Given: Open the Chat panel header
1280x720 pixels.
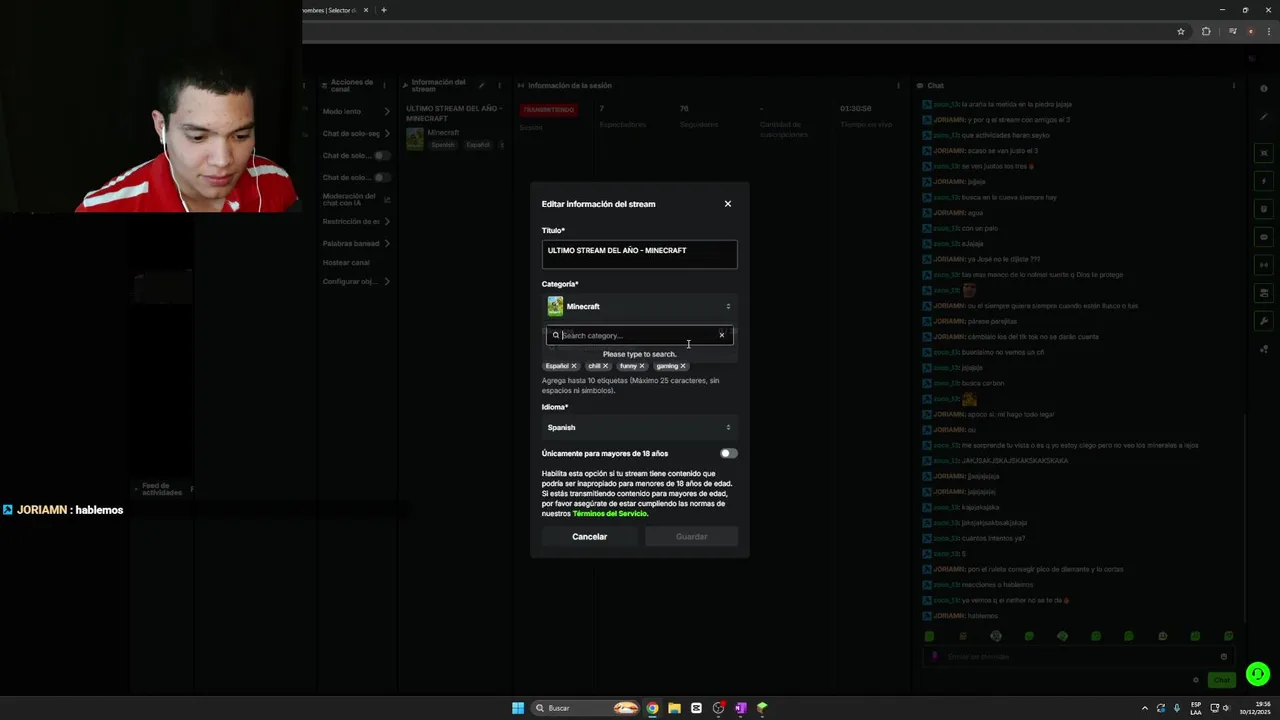Looking at the screenshot, I should click(x=935, y=85).
